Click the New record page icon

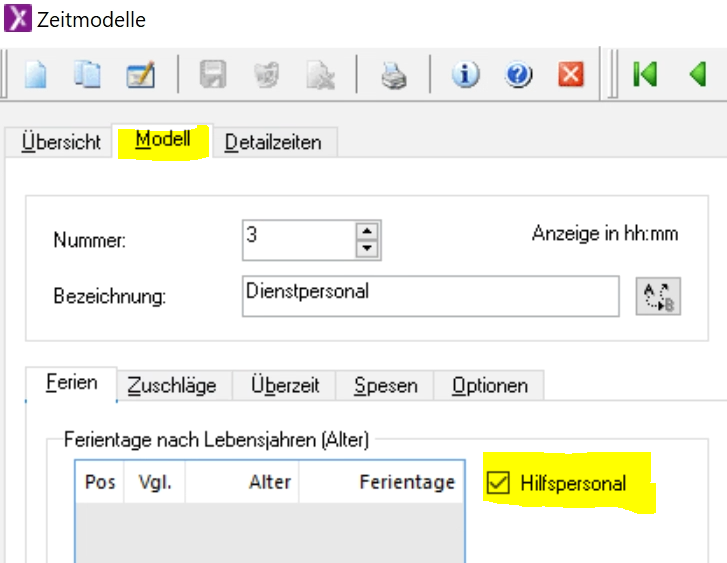pyautogui.click(x=37, y=76)
